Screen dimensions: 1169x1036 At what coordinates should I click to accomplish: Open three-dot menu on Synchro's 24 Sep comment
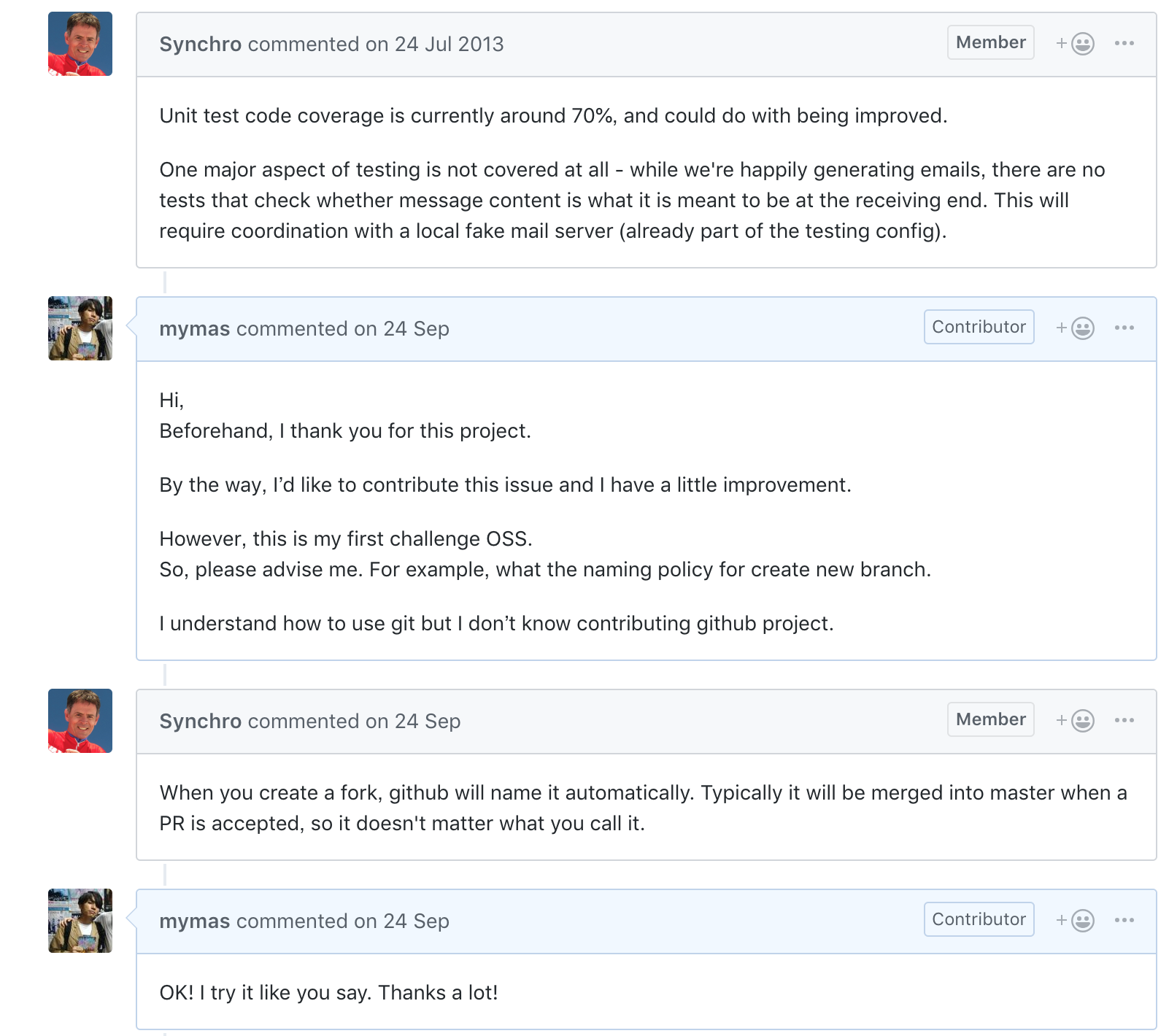[1124, 720]
